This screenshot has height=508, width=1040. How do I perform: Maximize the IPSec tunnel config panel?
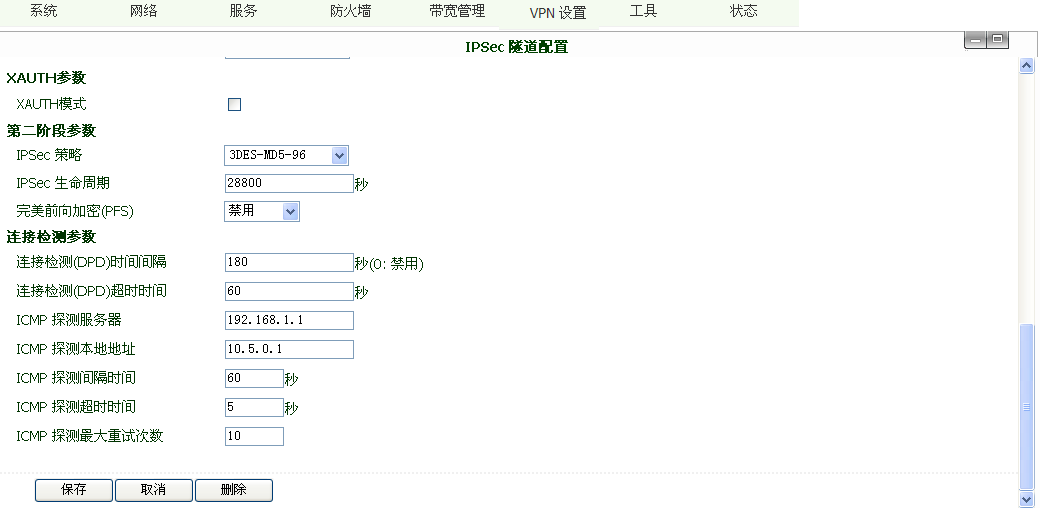tap(997, 40)
